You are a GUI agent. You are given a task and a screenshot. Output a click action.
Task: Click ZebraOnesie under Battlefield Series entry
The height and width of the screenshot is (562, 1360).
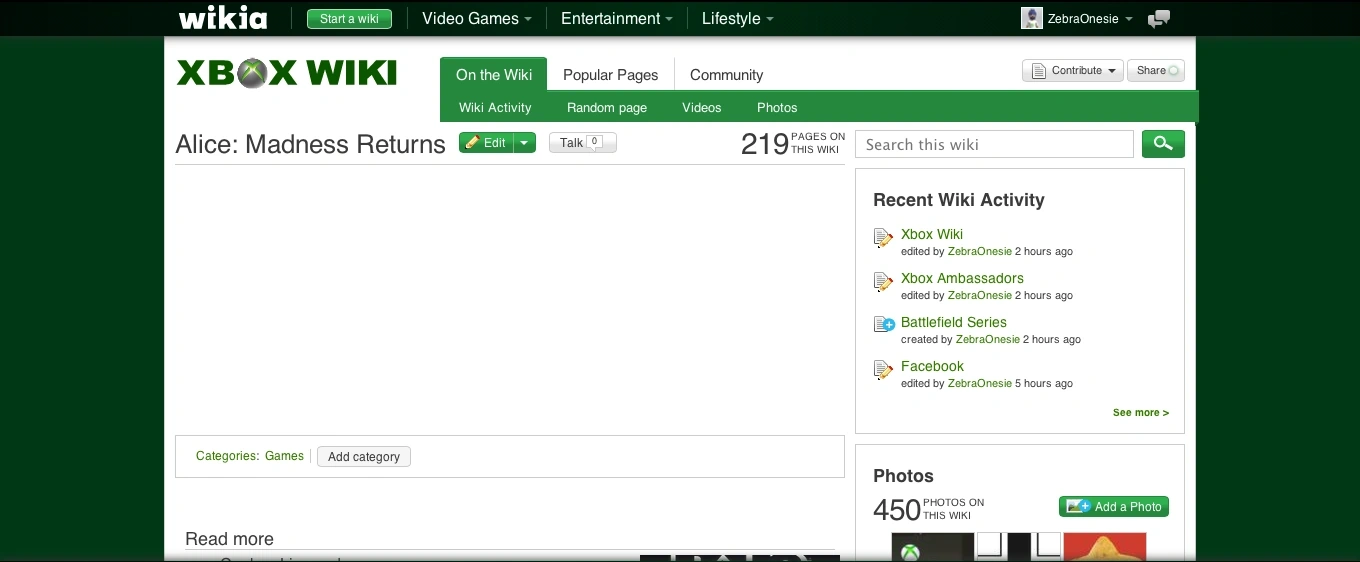click(x=988, y=339)
